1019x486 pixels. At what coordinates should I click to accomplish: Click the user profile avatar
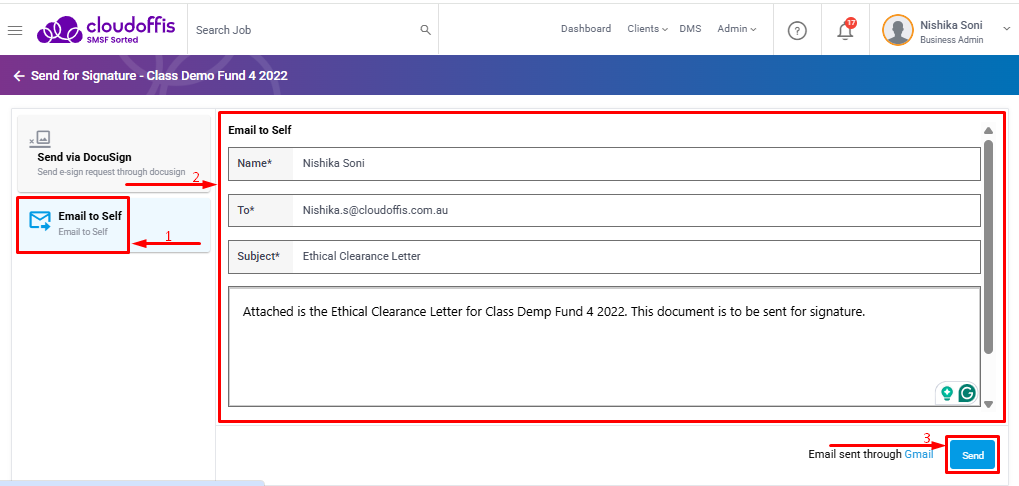pyautogui.click(x=897, y=30)
